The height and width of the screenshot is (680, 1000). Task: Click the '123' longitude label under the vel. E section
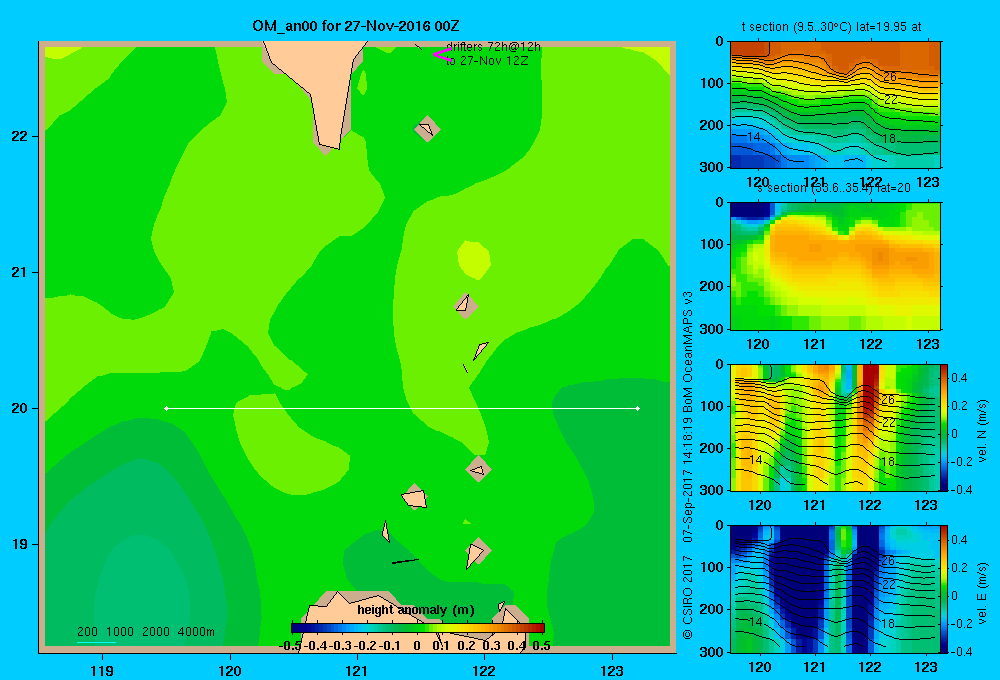click(926, 667)
